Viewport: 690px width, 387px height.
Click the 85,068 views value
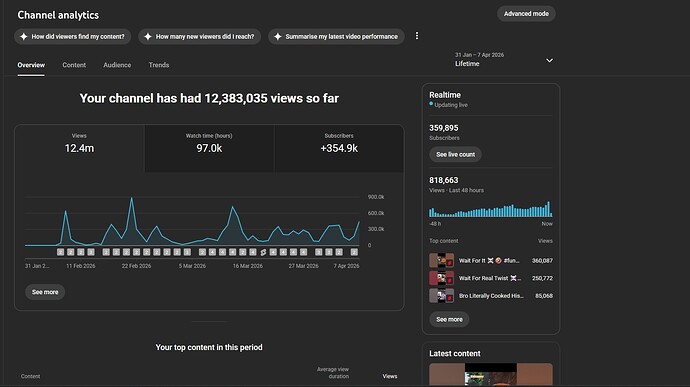click(x=544, y=296)
